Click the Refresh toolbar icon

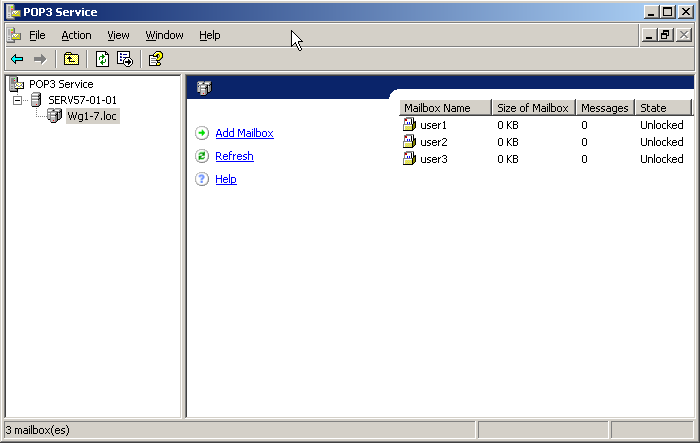pyautogui.click(x=102, y=59)
